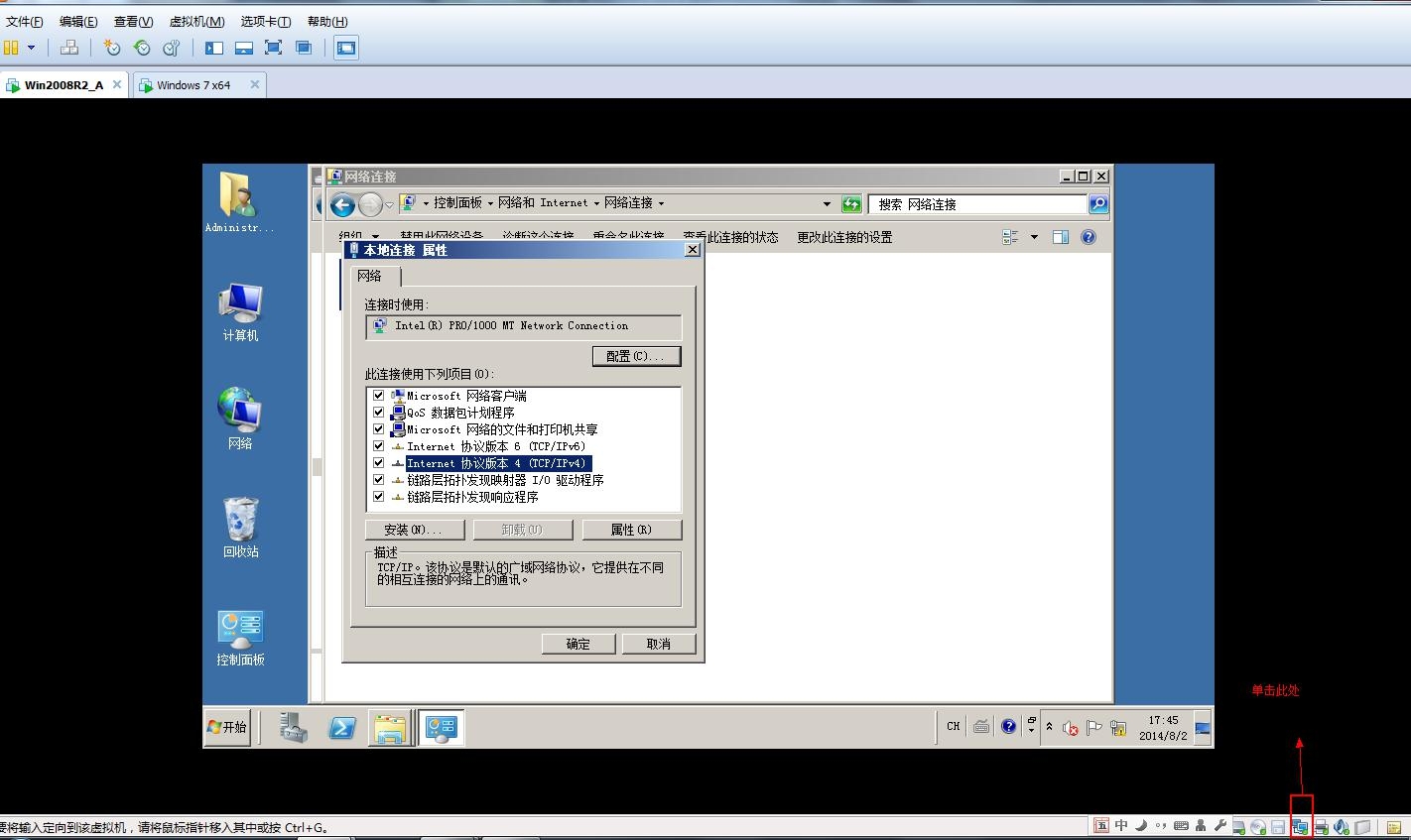Launch PowerShell from guest taskbar

pyautogui.click(x=341, y=727)
